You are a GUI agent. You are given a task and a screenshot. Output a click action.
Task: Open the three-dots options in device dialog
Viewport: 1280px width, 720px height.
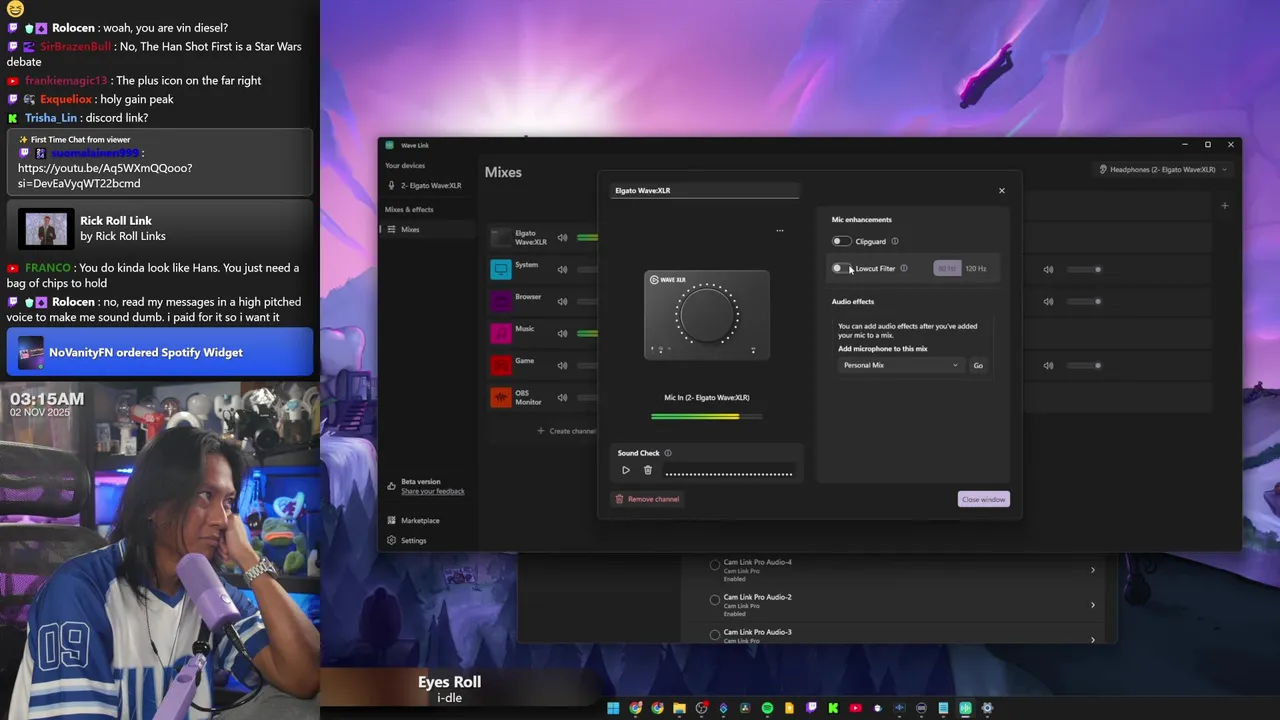[x=780, y=230]
